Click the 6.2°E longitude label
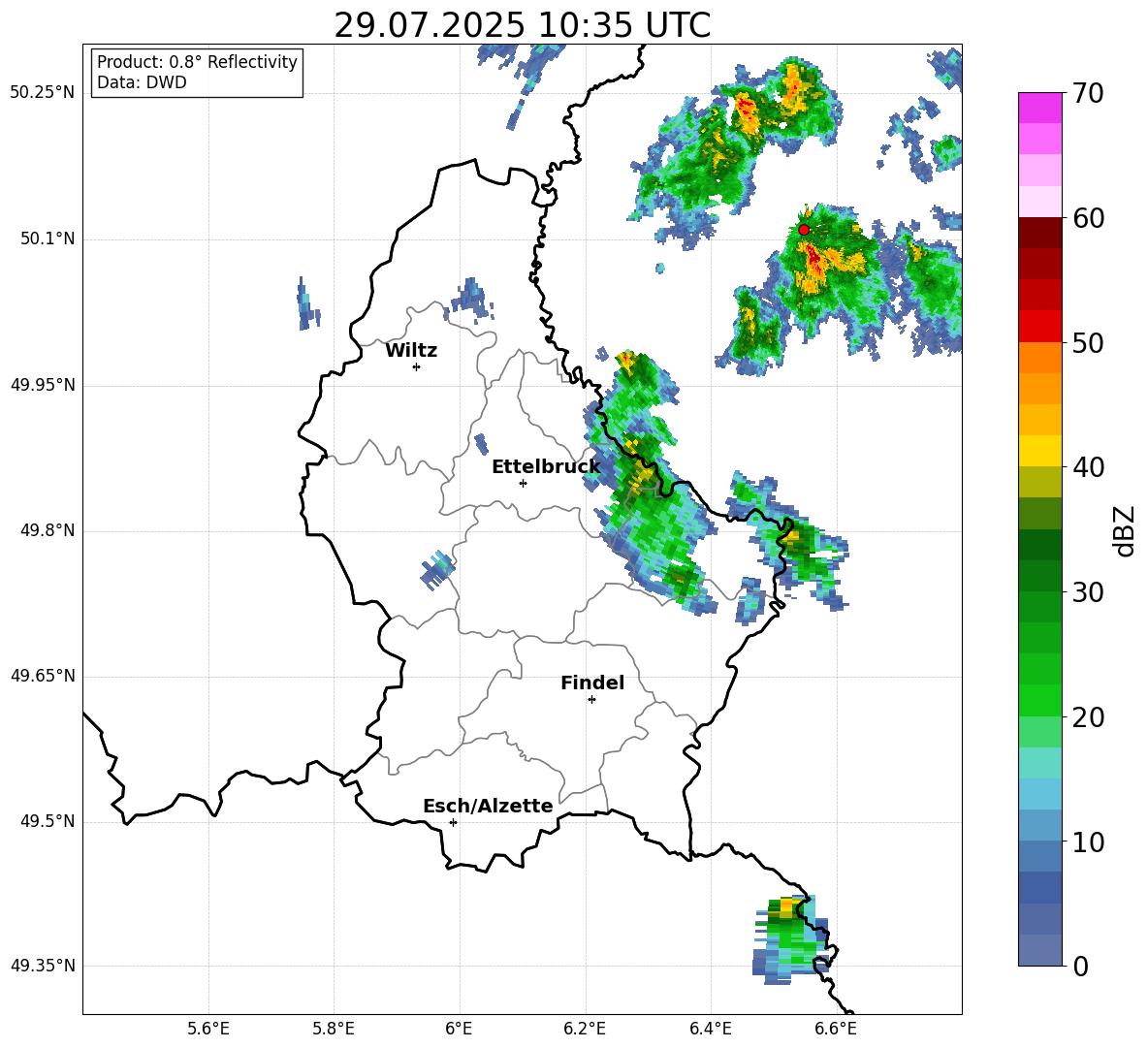This screenshot has width=1148, height=1048. [585, 1029]
